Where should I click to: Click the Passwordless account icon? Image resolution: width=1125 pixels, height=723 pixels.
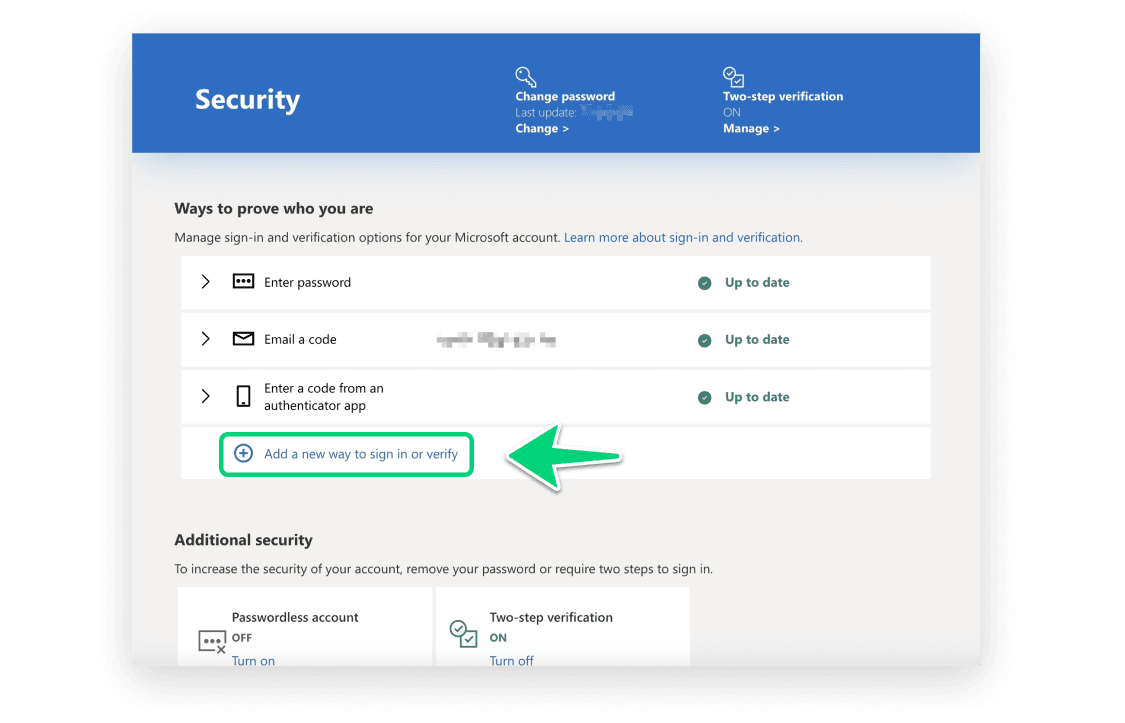click(x=212, y=641)
